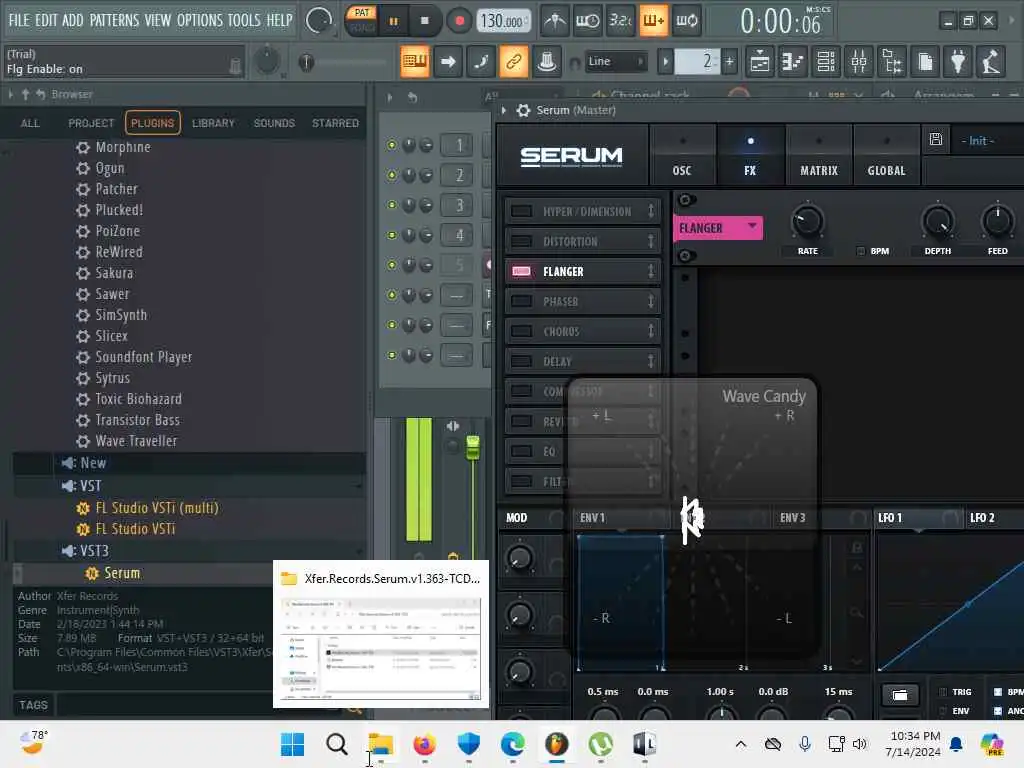
Task: Open Serum GLOBAL tab
Action: point(886,156)
